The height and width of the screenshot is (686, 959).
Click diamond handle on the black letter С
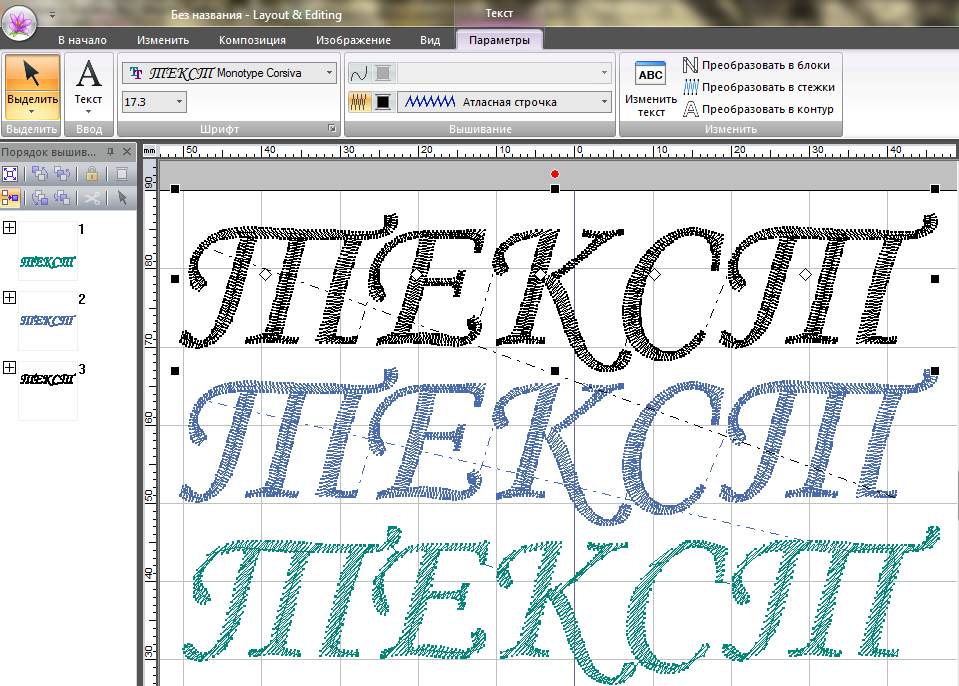tap(654, 275)
